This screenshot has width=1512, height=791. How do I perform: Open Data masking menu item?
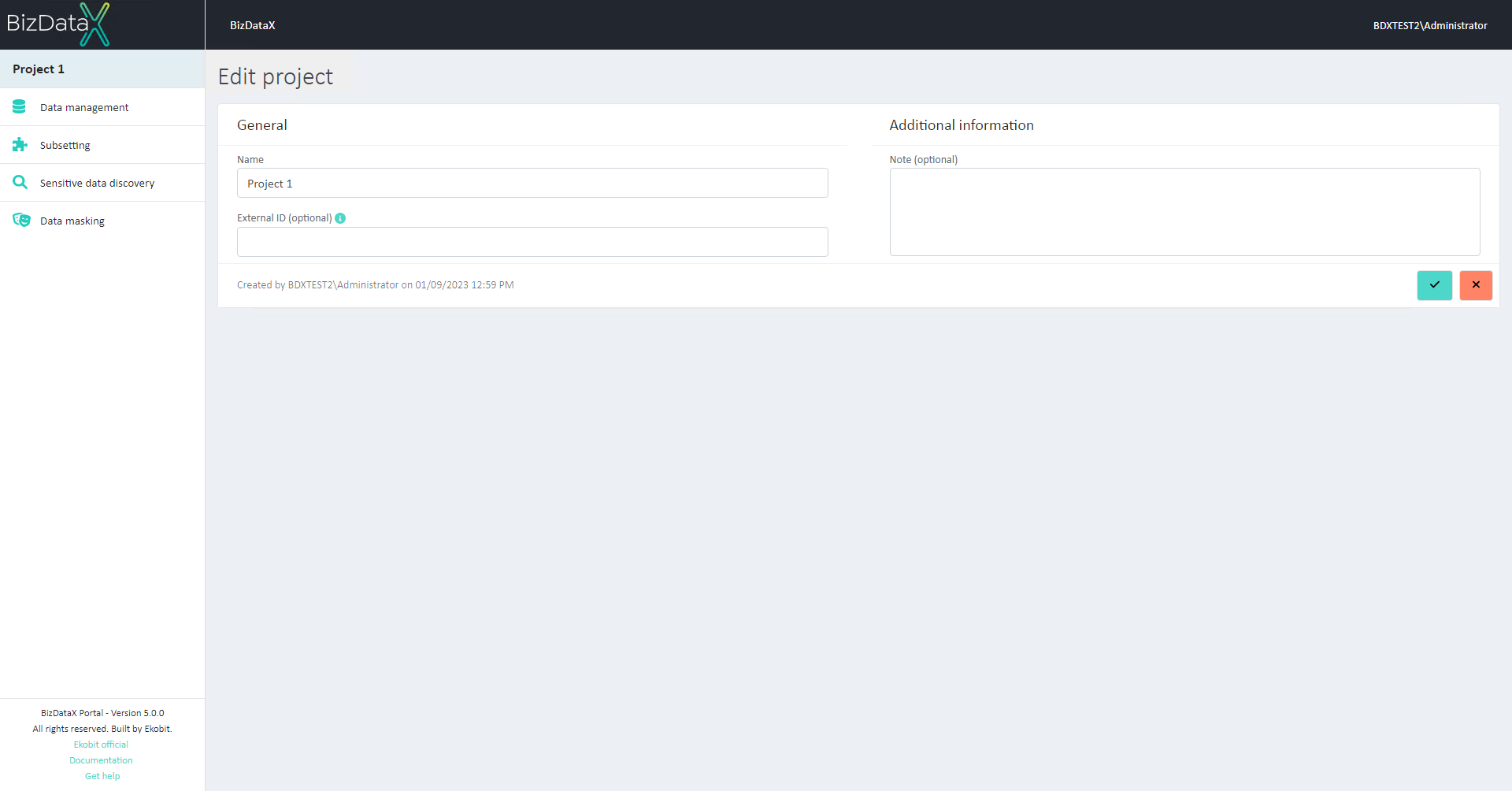tap(102, 221)
